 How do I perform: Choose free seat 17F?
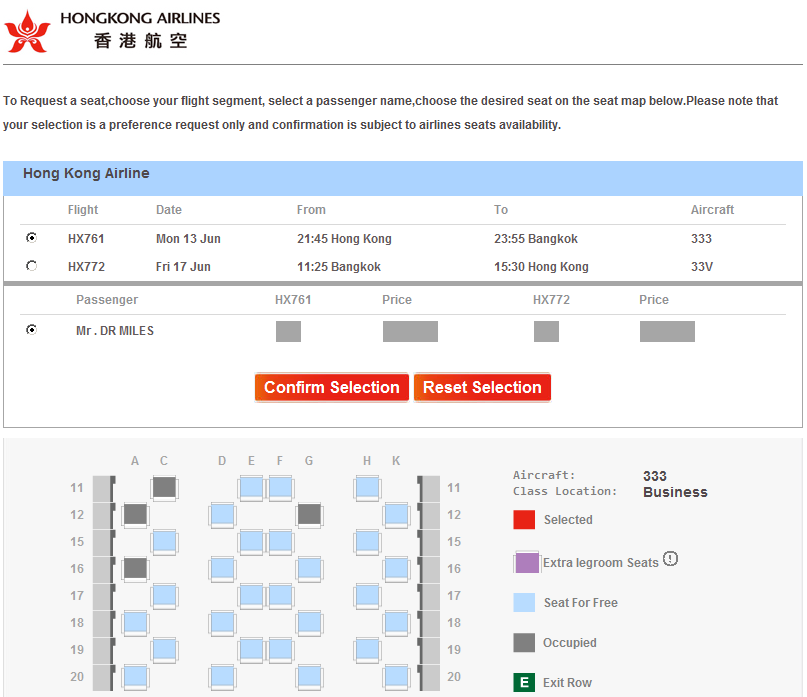[280, 596]
